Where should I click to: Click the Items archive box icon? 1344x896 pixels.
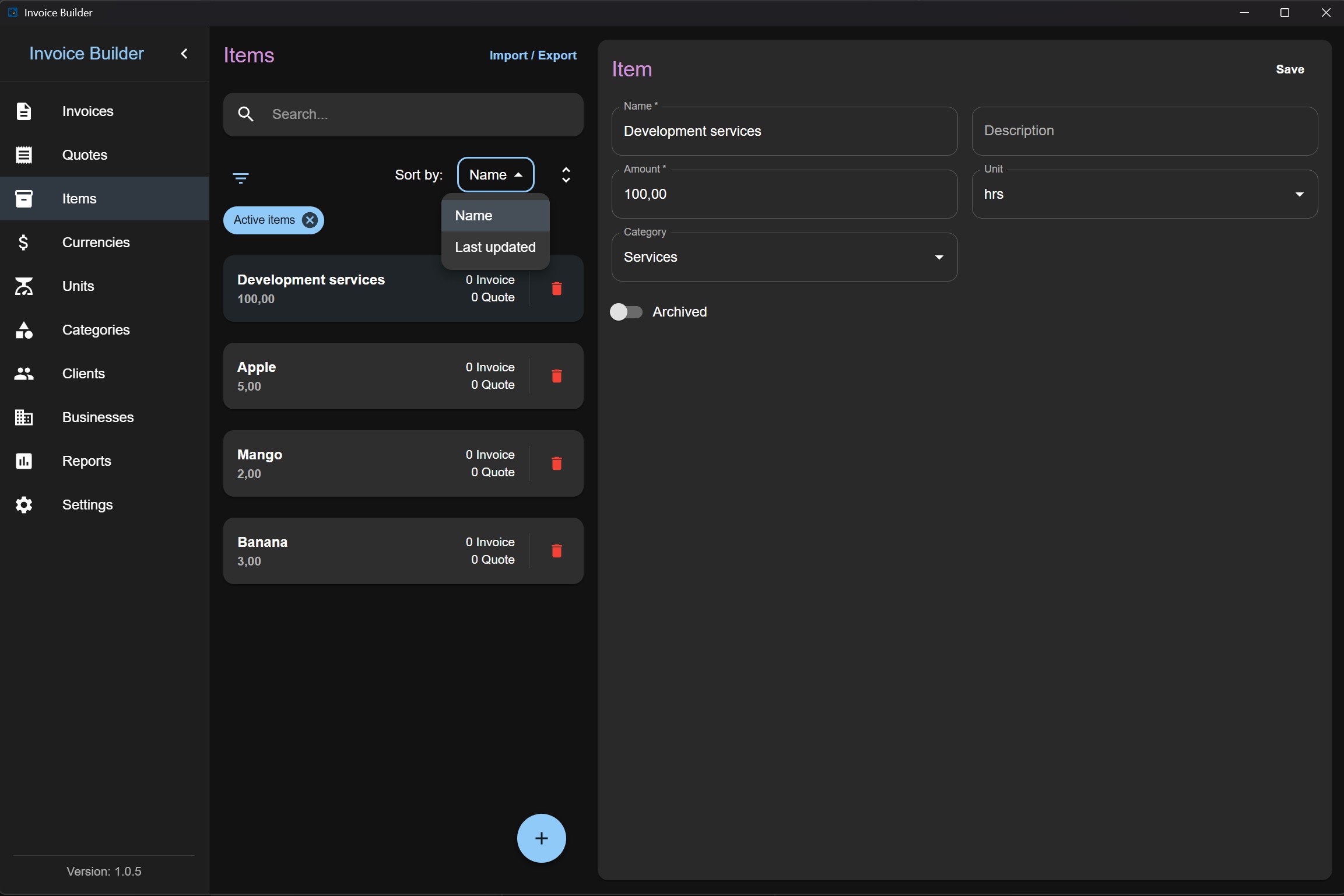(24, 199)
